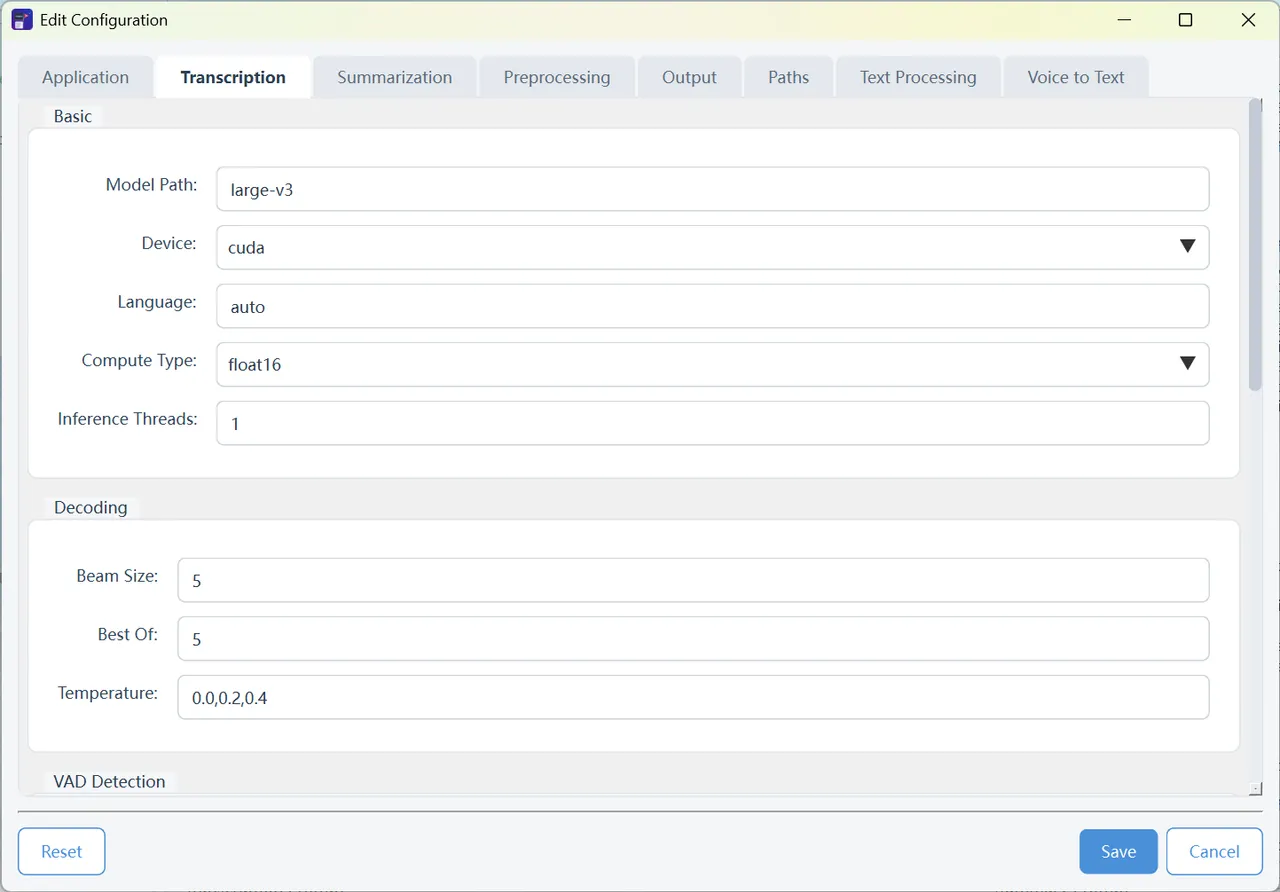Open the Text Processing tab
The width and height of the screenshot is (1280, 892).
tap(918, 77)
